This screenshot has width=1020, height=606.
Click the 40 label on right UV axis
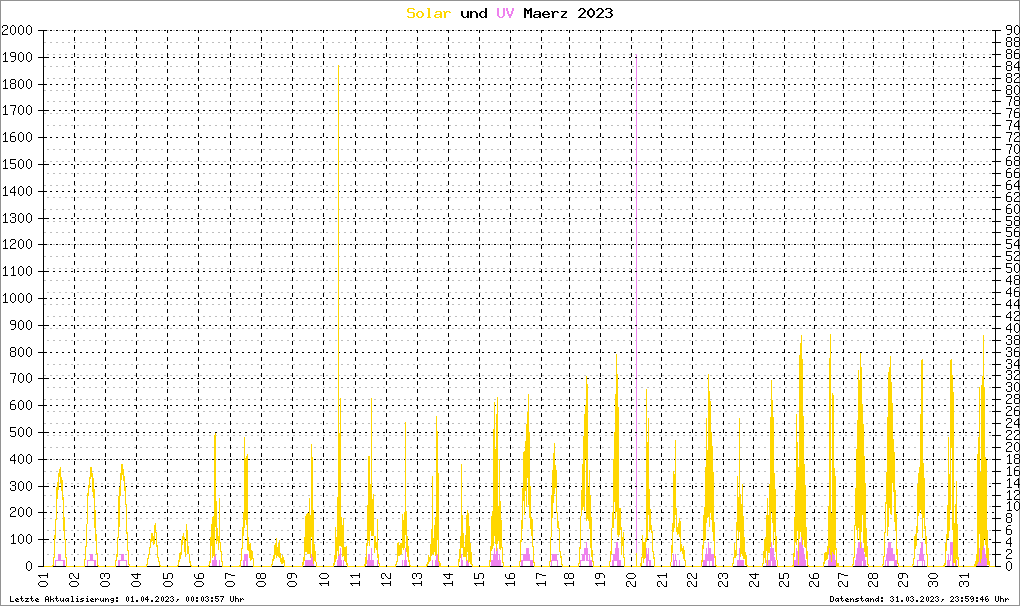1012,328
